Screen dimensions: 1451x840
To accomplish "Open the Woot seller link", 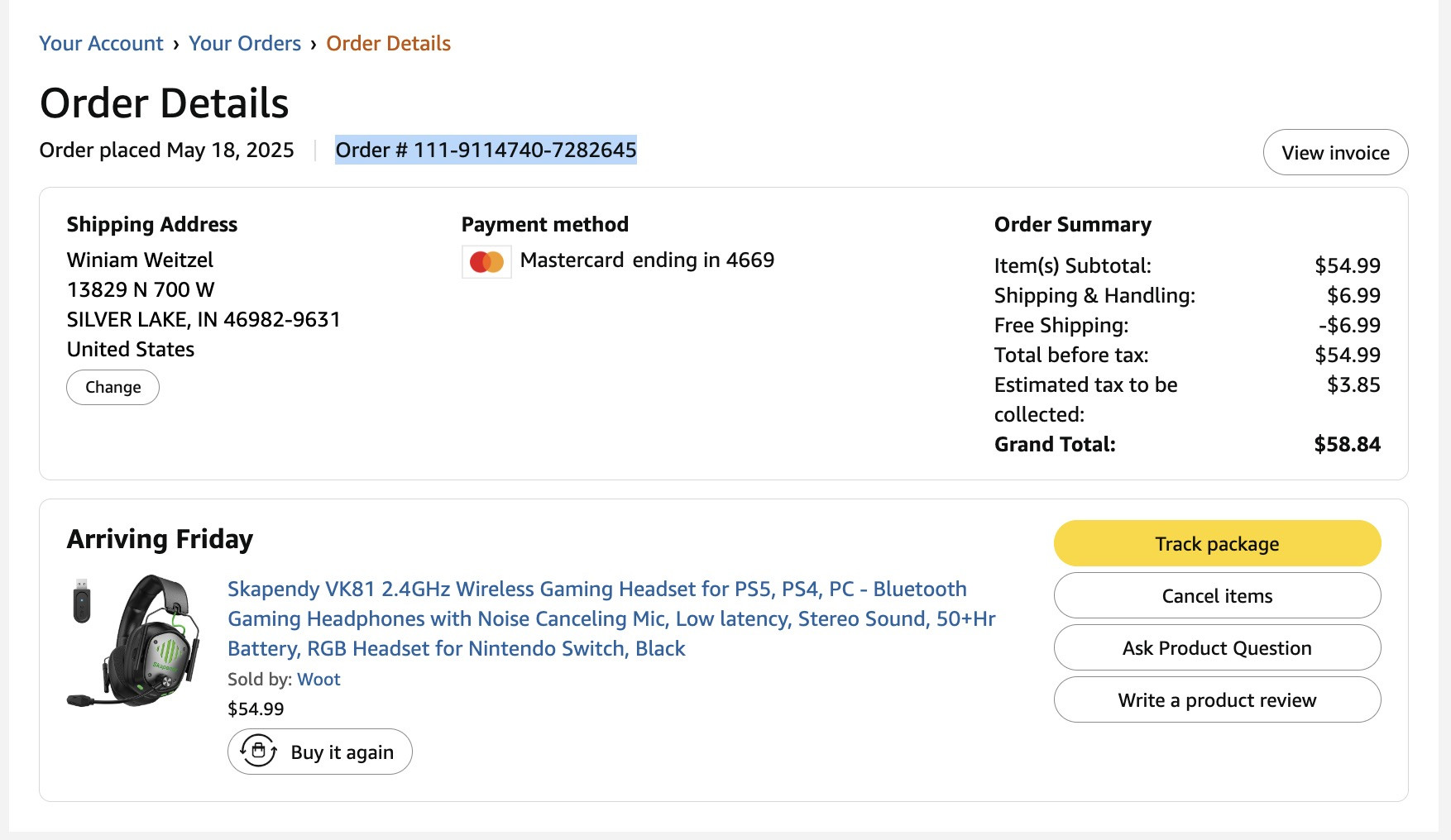I will [318, 679].
